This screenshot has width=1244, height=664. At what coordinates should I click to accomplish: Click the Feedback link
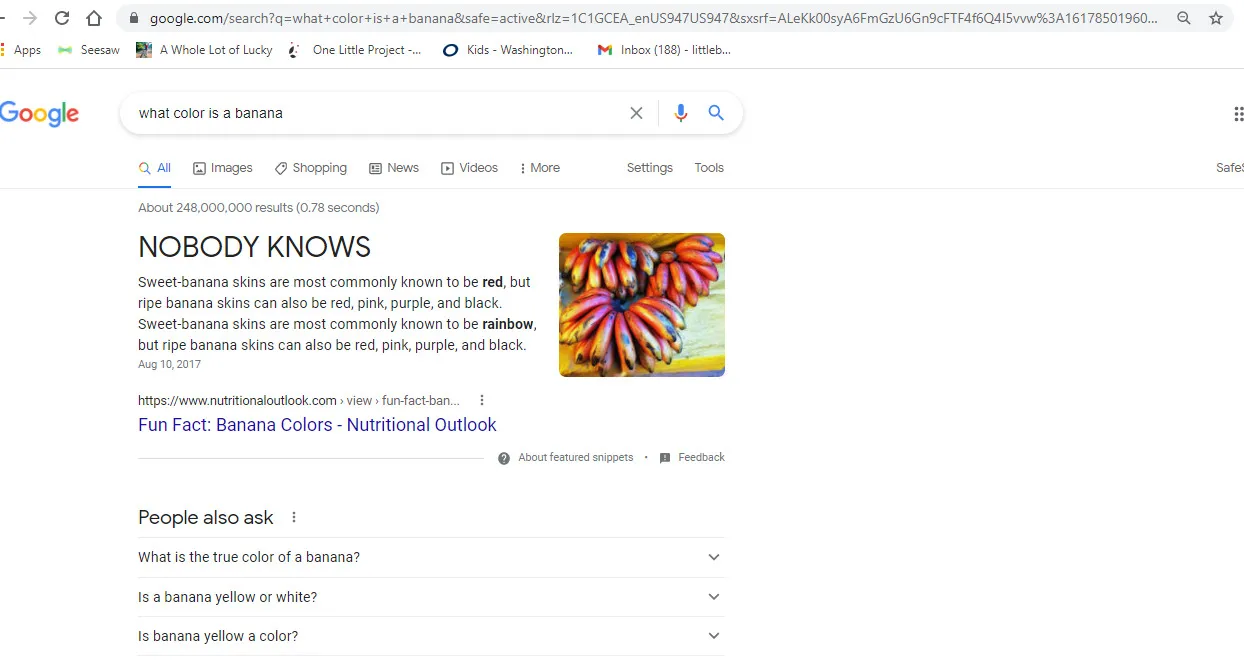[x=701, y=458]
